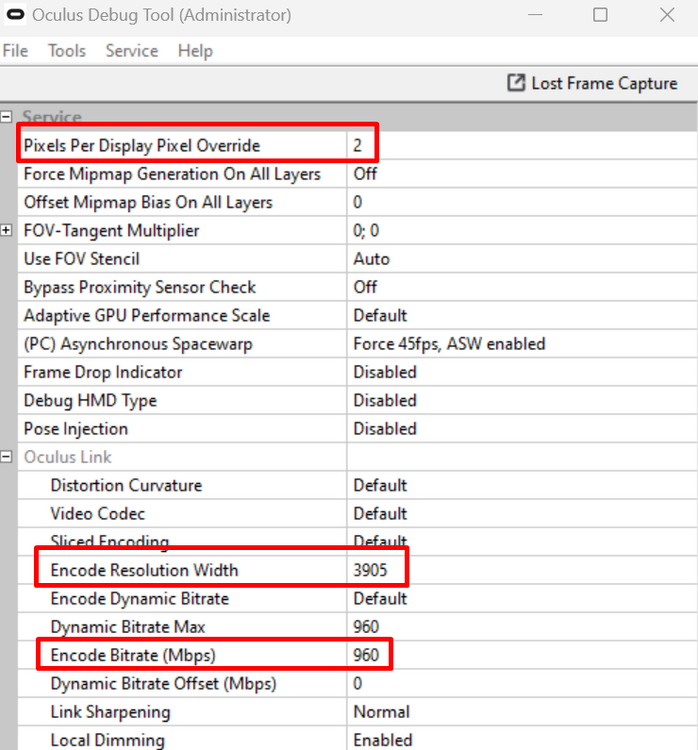This screenshot has height=750, width=698.
Task: Select the FOV-Tangent Multiplier label
Action: pos(111,231)
